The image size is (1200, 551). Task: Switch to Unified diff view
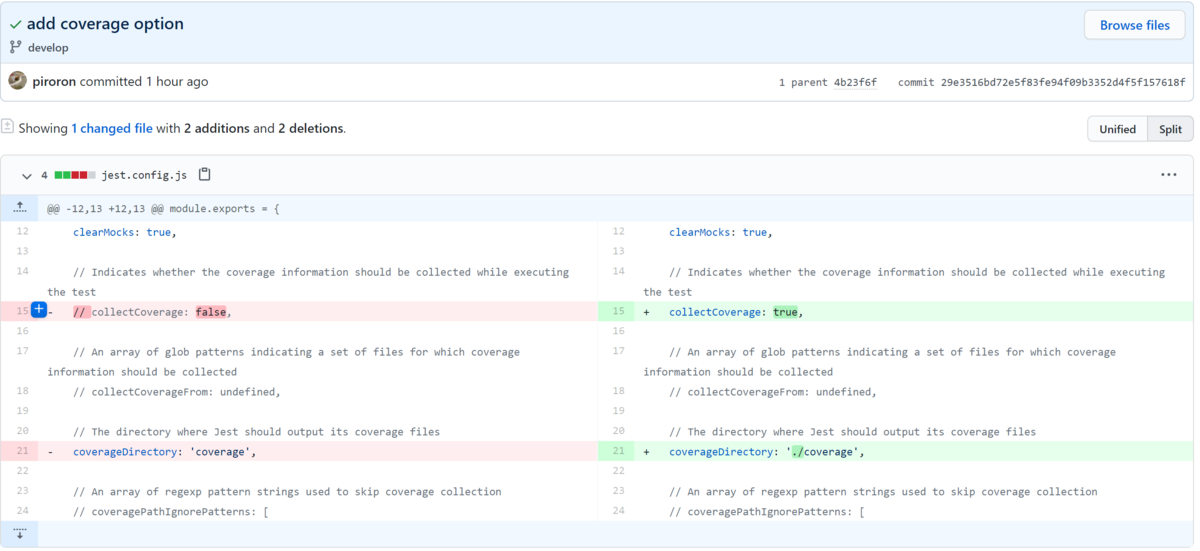(1117, 129)
